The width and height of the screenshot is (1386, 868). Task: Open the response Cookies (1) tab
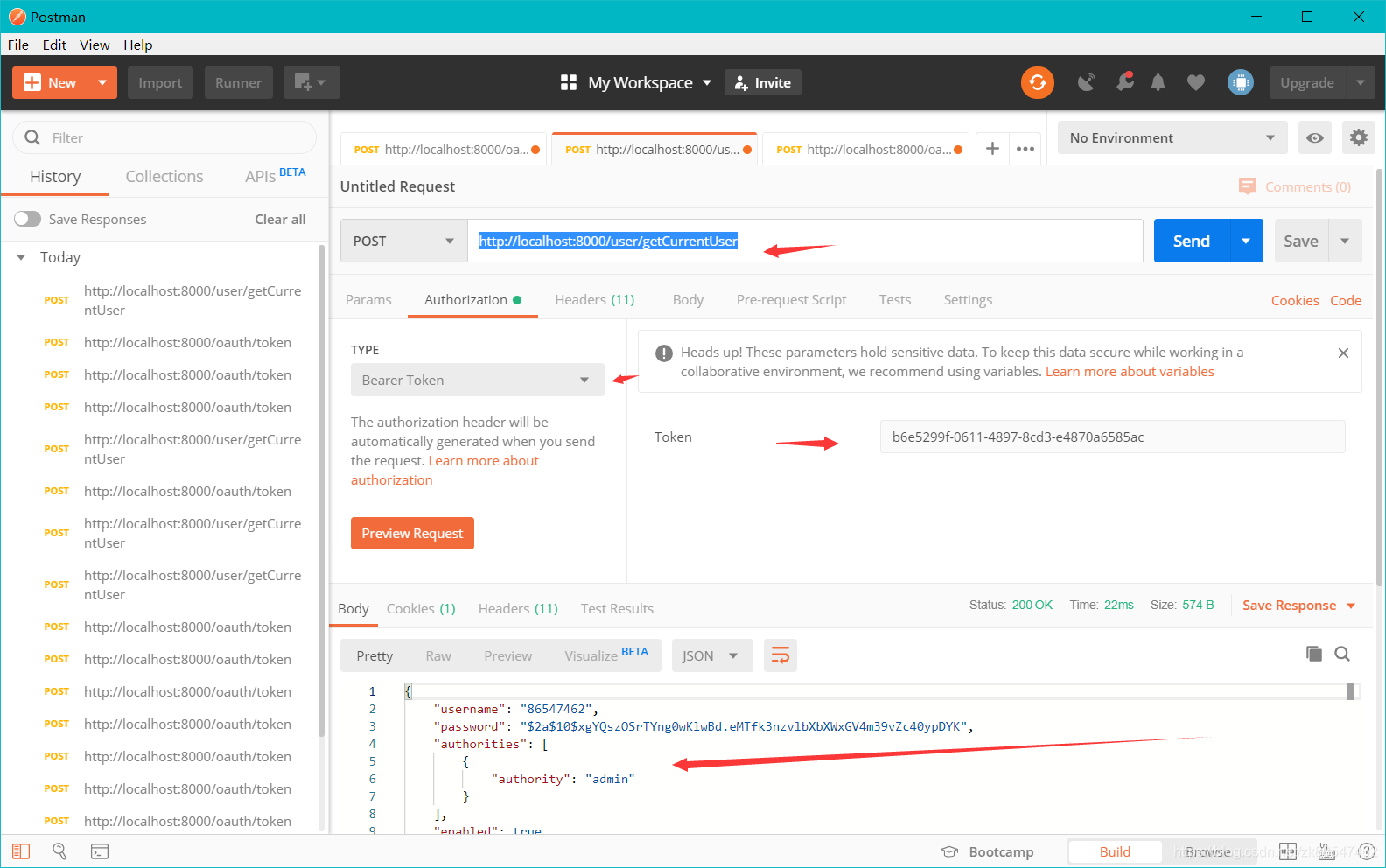click(x=421, y=608)
